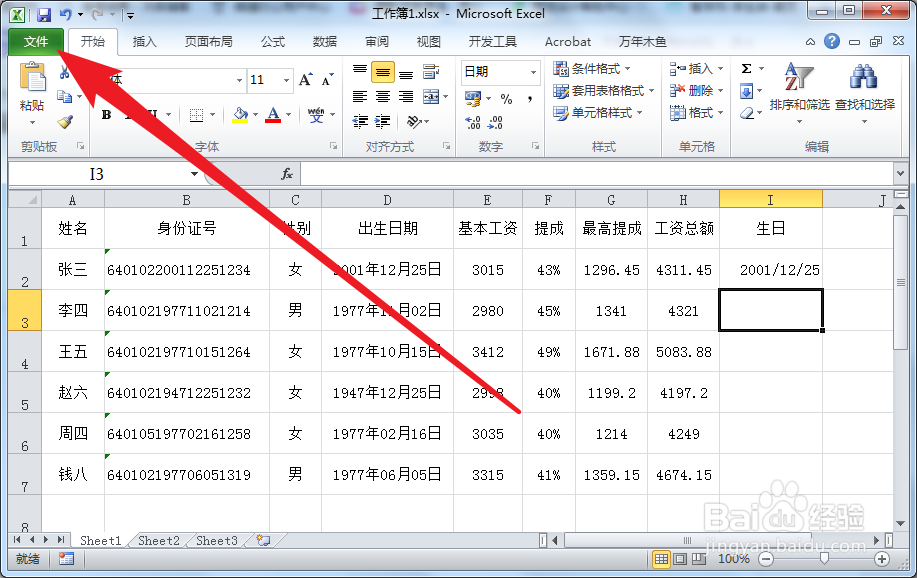Toggle bold formatting with the B icon
This screenshot has width=917, height=578.
point(104,114)
